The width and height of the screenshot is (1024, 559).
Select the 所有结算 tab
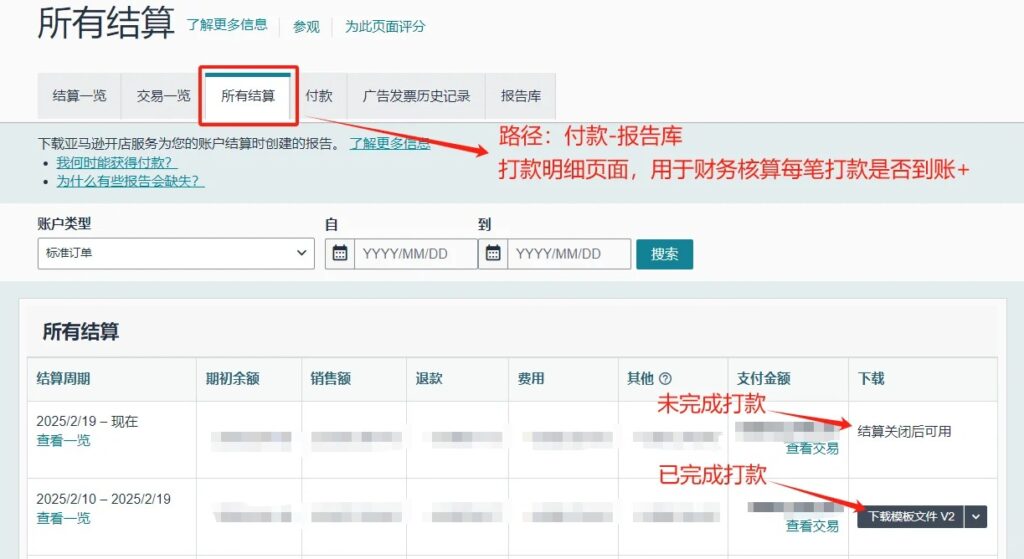point(247,97)
